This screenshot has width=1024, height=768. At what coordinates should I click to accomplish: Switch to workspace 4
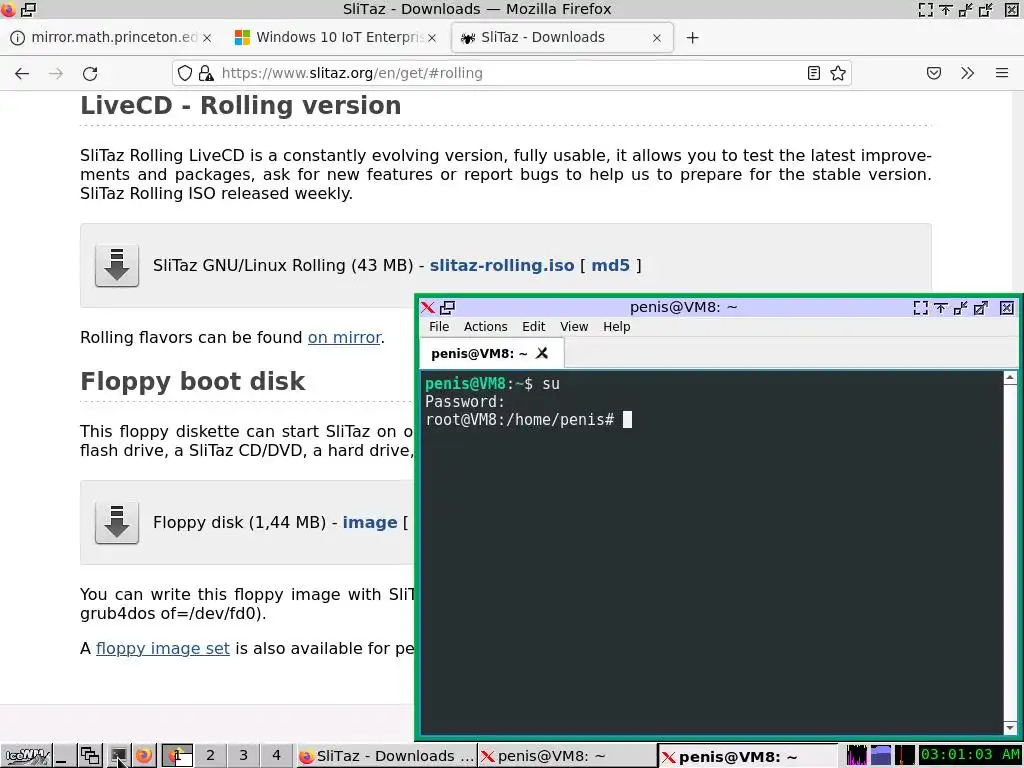click(276, 756)
